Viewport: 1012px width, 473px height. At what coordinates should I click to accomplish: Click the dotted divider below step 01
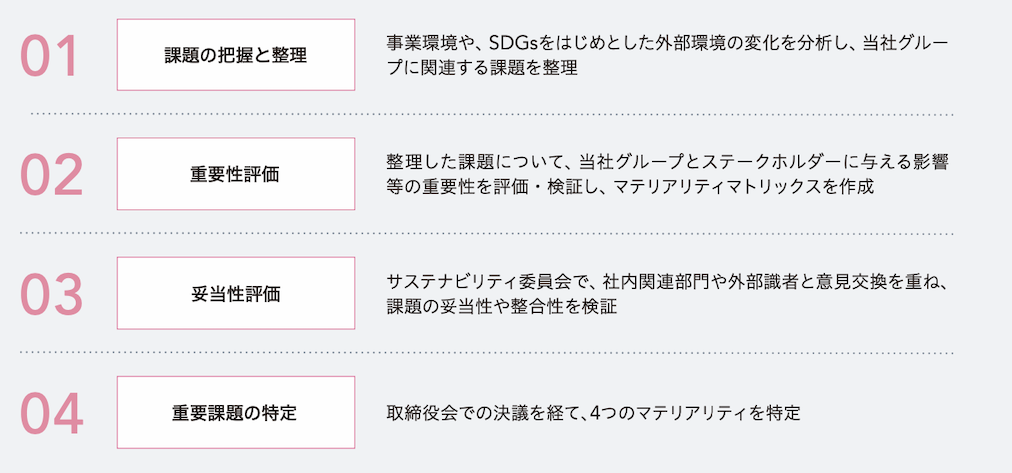(492, 114)
